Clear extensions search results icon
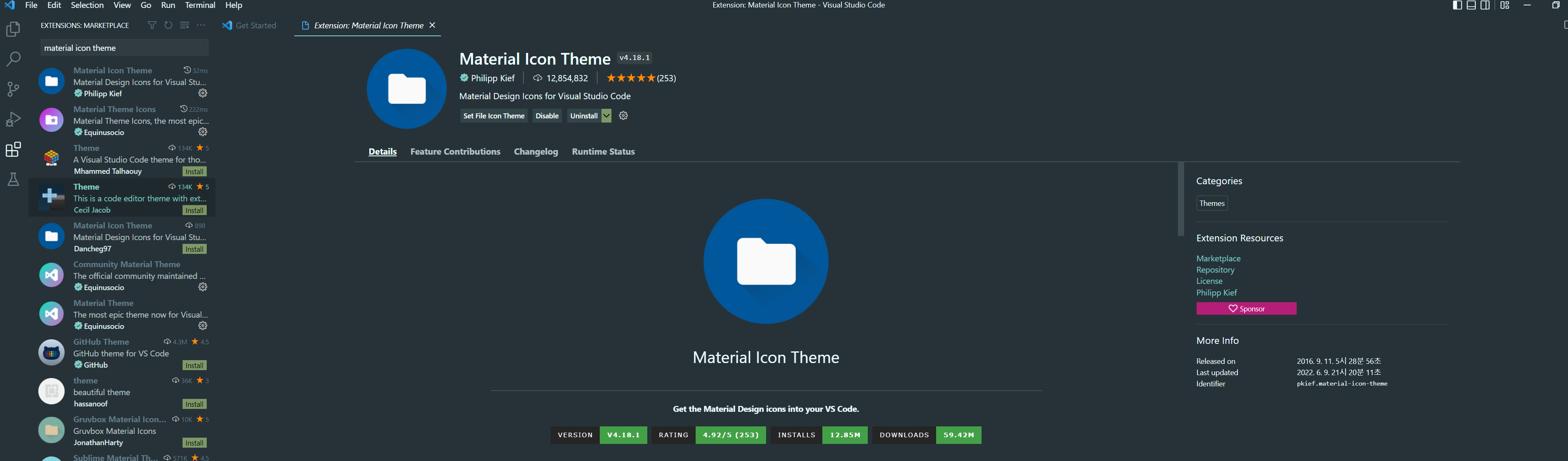 pyautogui.click(x=185, y=25)
